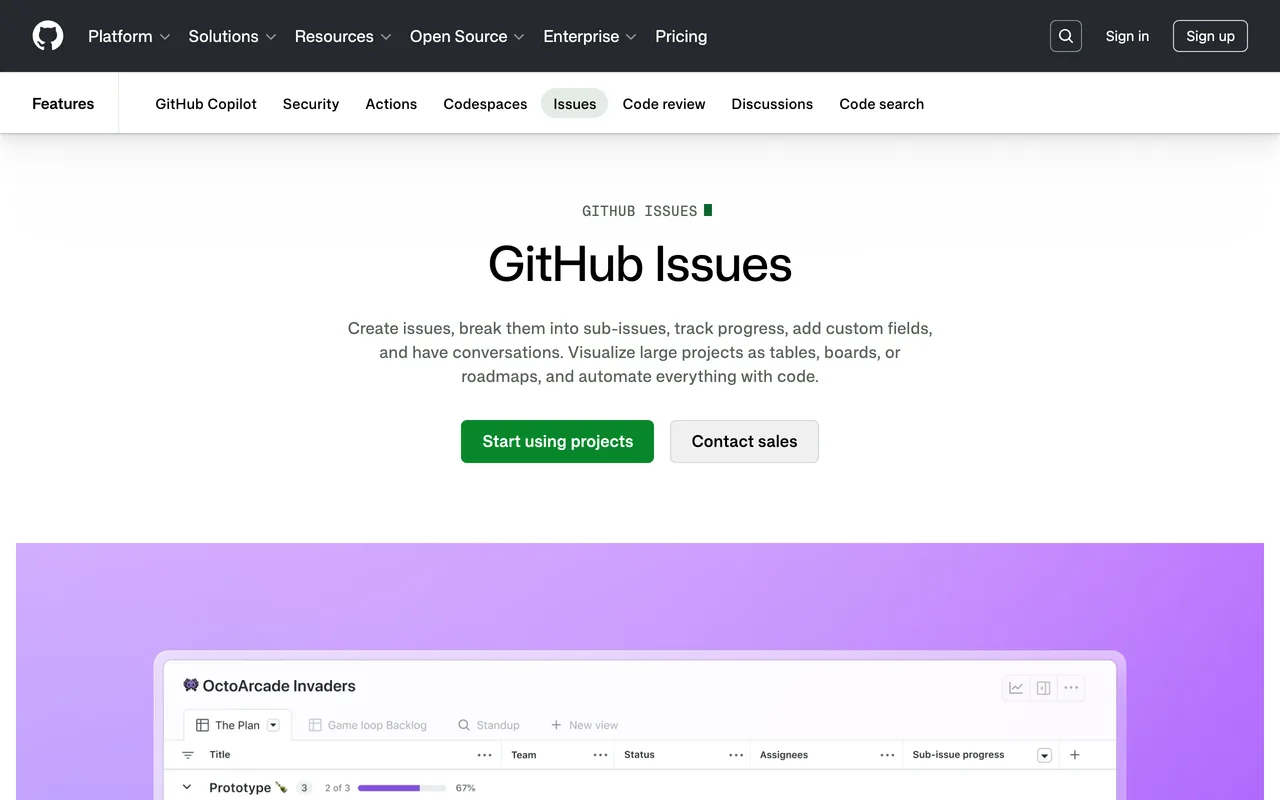Viewport: 1280px width, 800px height.
Task: Expand the Platform menu
Action: (129, 36)
